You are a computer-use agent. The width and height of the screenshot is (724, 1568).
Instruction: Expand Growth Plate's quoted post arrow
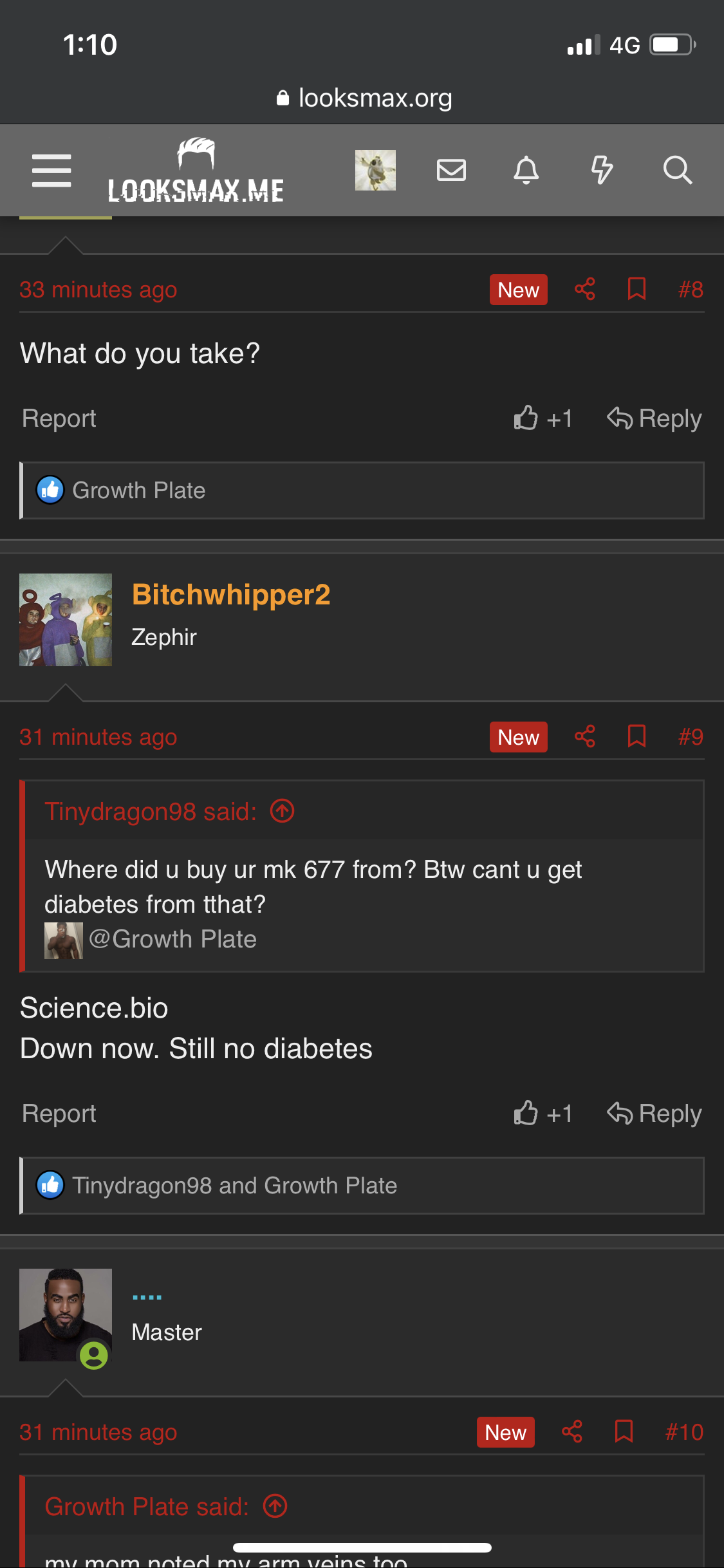[275, 1506]
